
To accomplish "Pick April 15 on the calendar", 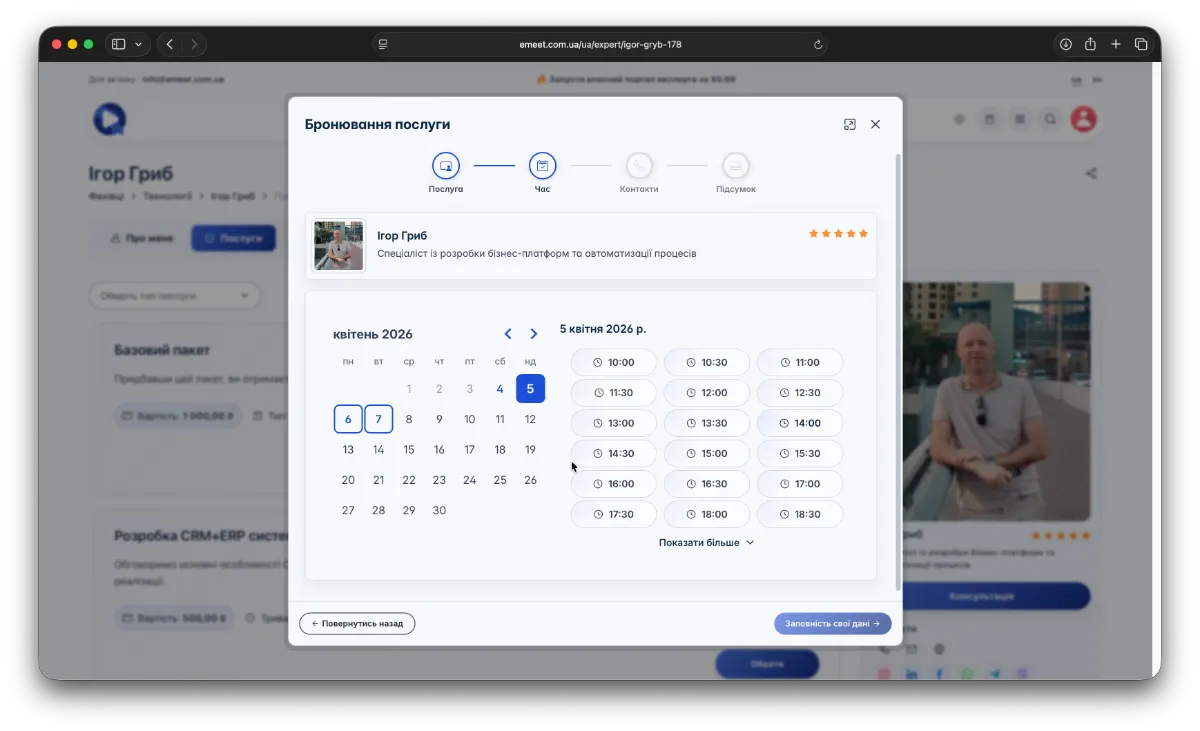I will 409,450.
